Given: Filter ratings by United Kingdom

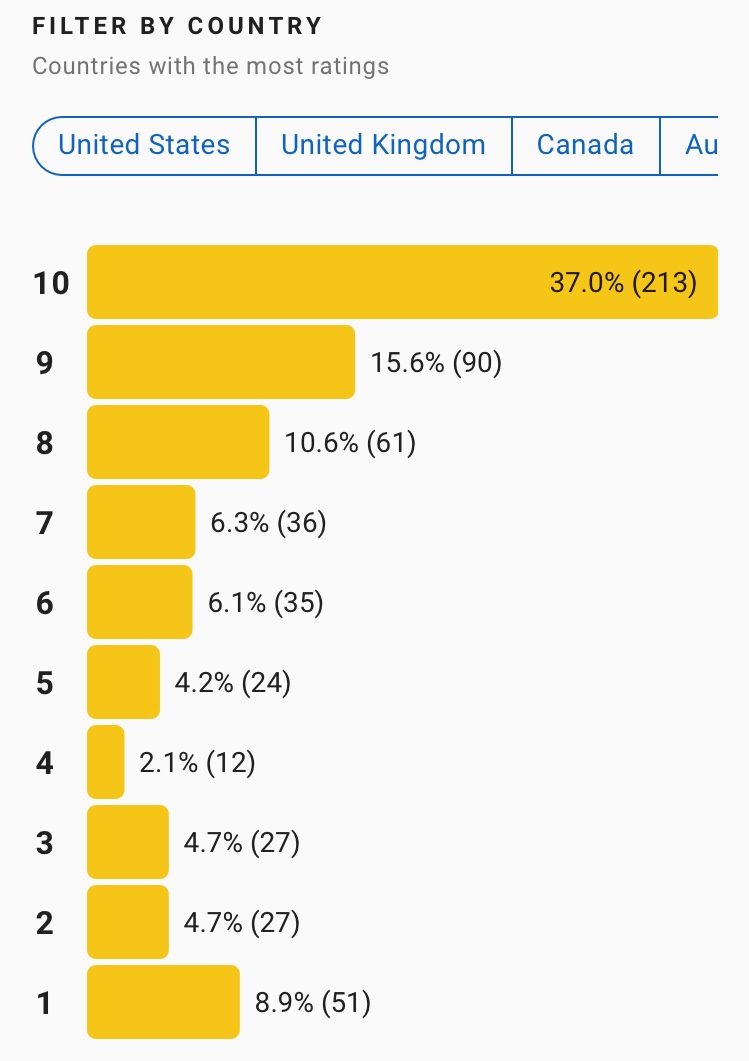Looking at the screenshot, I should click(383, 145).
